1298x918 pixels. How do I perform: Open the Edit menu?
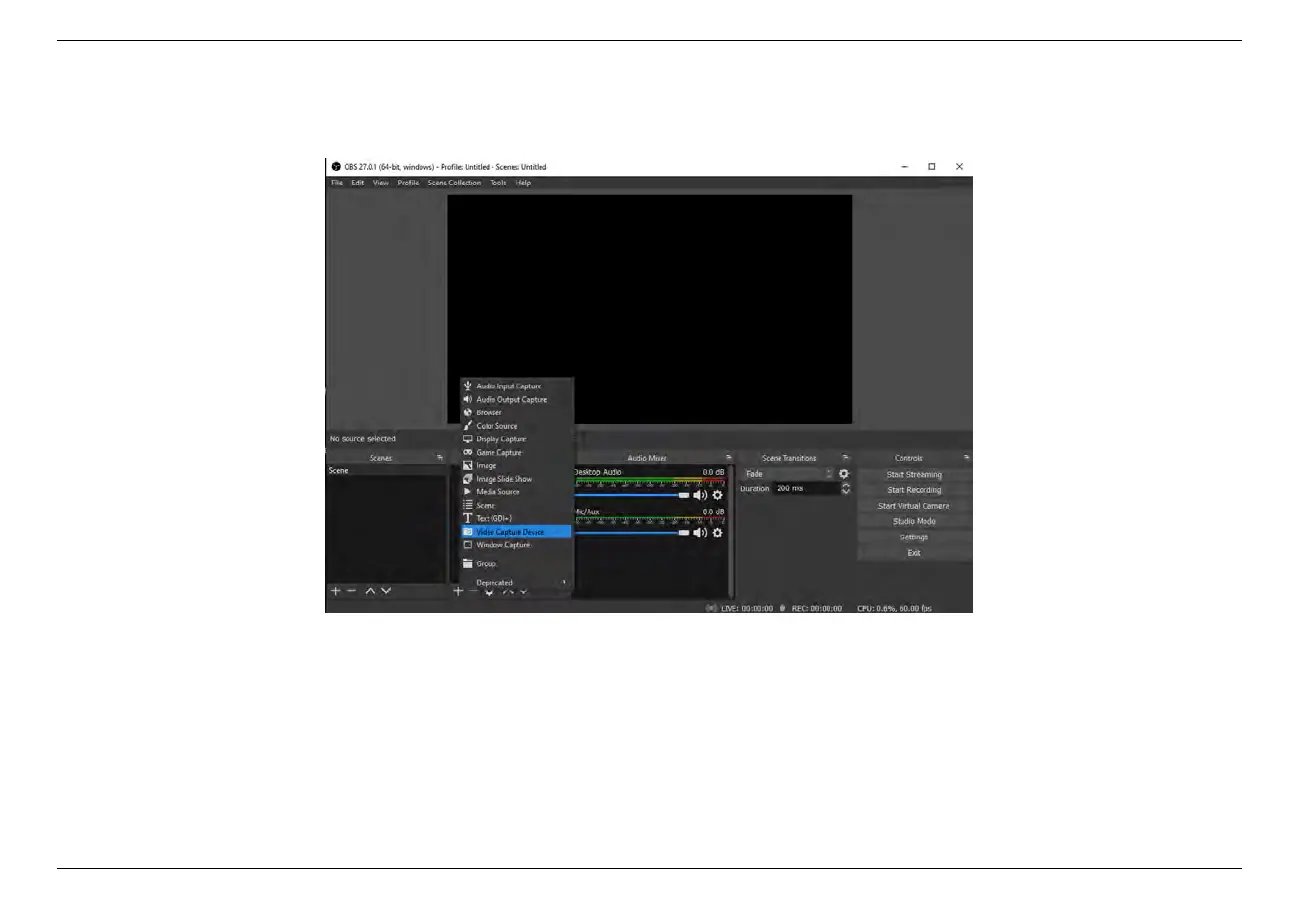pyautogui.click(x=358, y=183)
